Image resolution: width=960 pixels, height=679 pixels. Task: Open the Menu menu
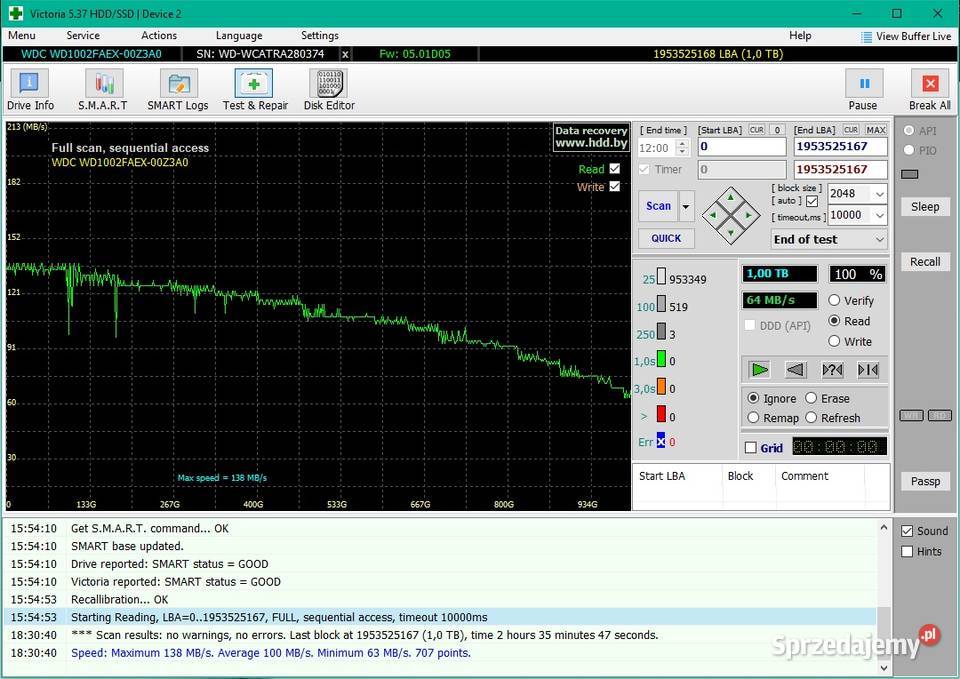tap(22, 36)
